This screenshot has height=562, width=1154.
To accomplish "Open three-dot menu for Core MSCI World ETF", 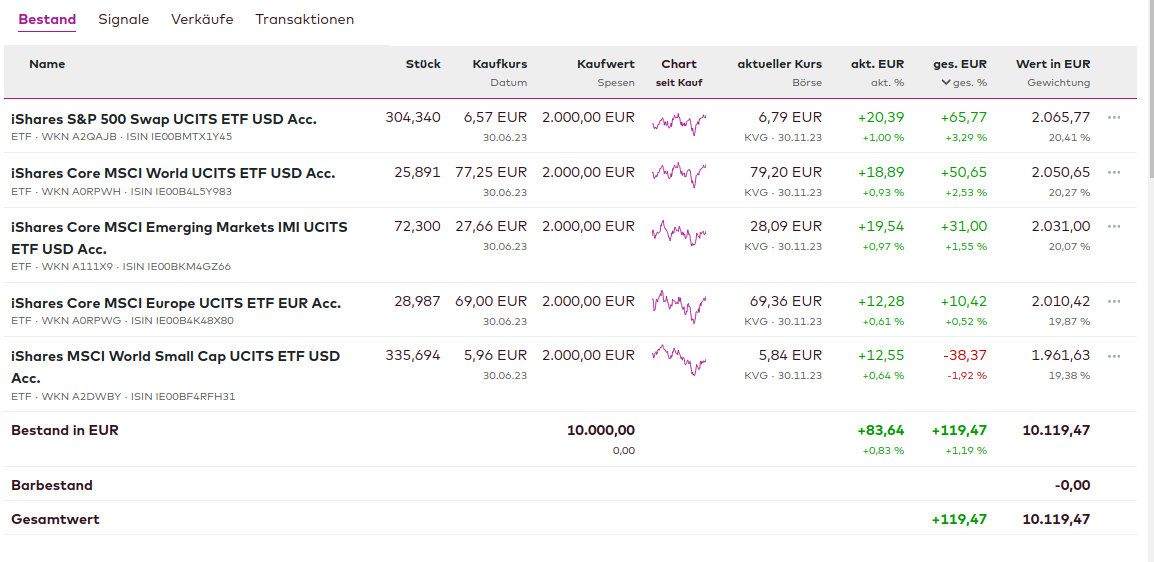I will (1114, 172).
